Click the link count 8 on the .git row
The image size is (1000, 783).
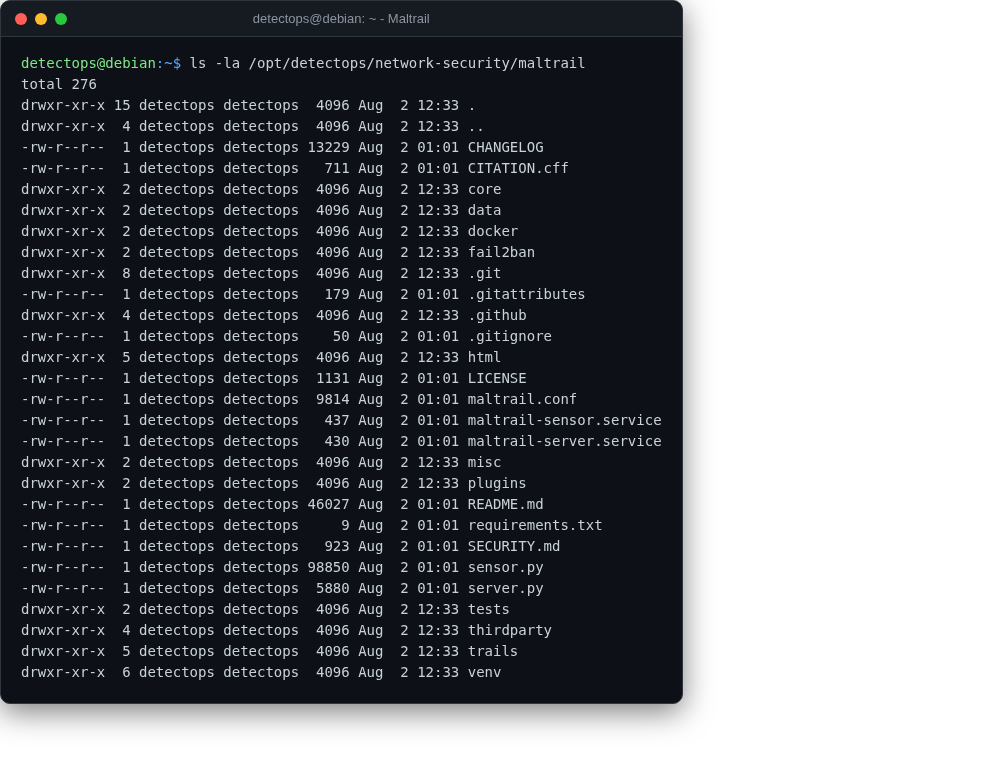coord(126,274)
